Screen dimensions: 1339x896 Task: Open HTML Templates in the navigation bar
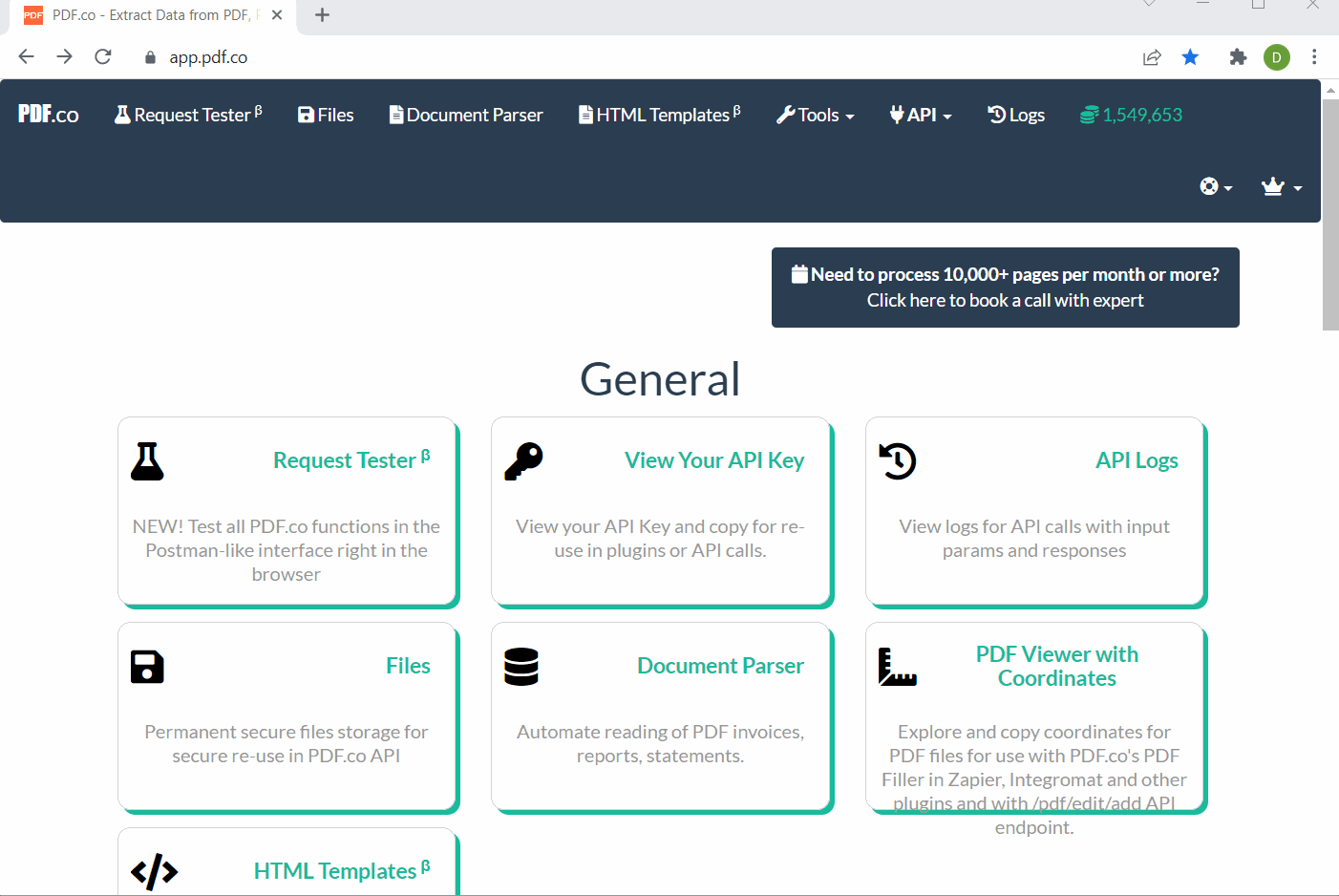point(660,115)
